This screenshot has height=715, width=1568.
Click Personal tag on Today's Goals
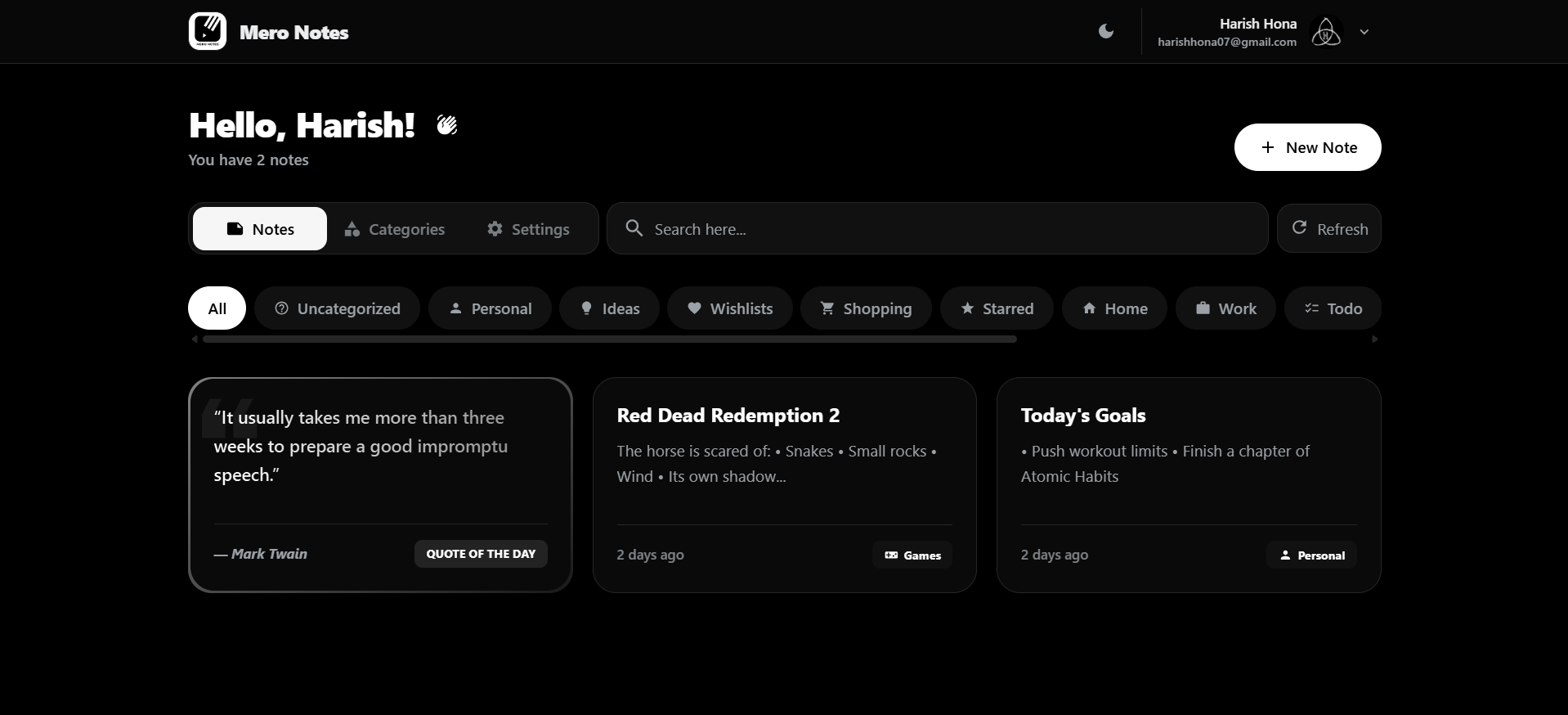coord(1311,555)
